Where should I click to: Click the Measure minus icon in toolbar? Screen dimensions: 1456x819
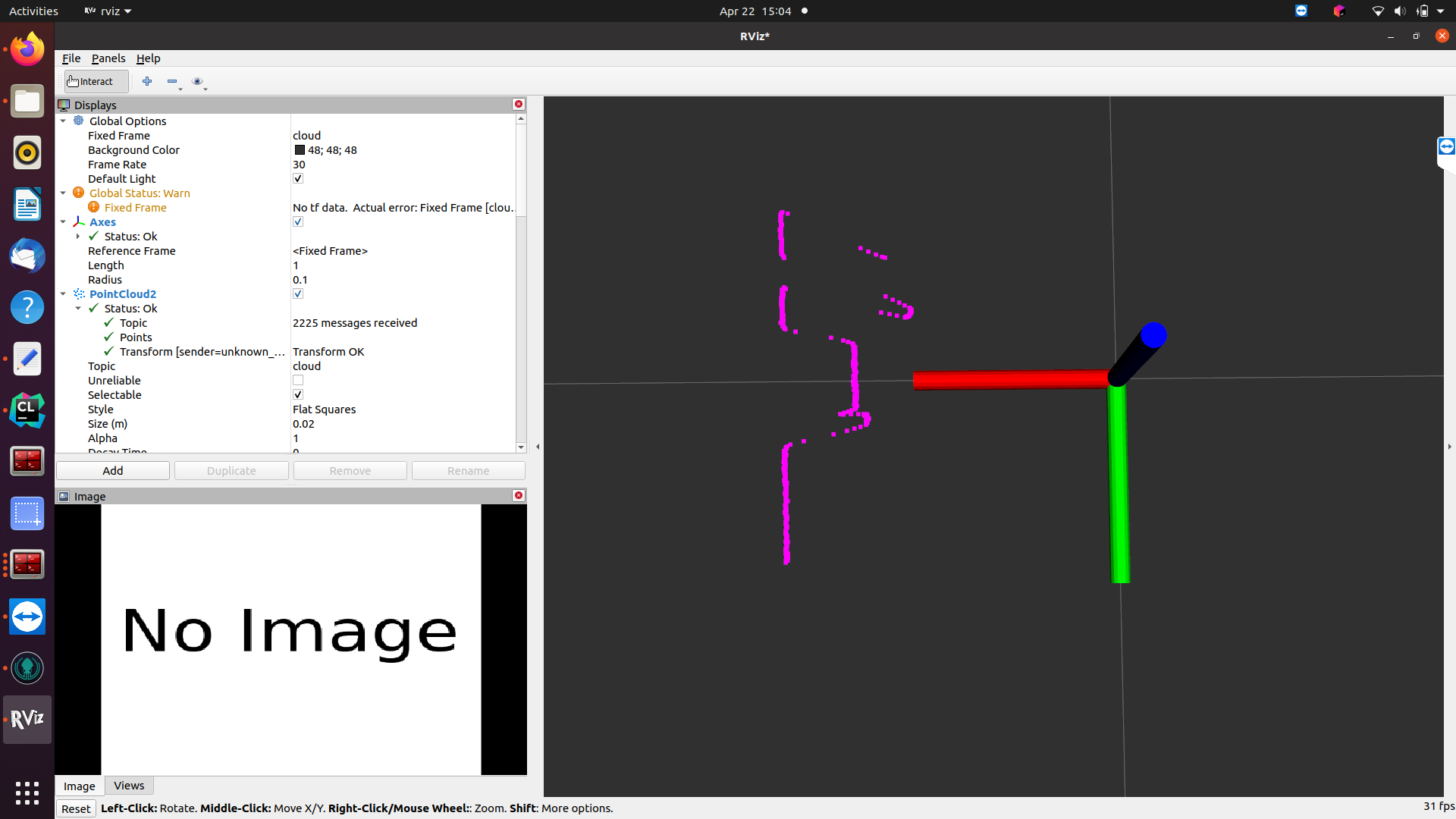point(172,81)
